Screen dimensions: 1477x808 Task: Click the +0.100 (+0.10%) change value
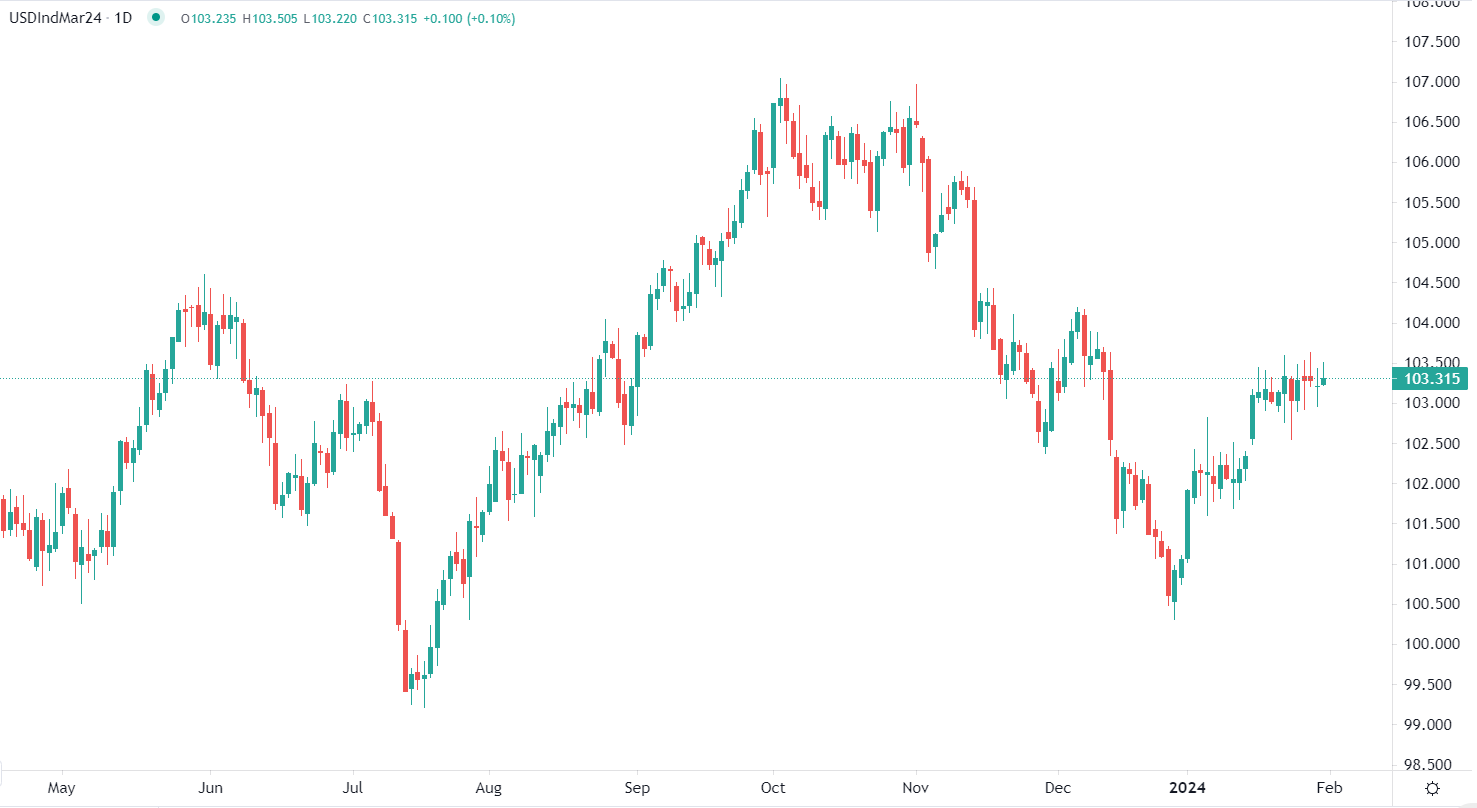[468, 18]
